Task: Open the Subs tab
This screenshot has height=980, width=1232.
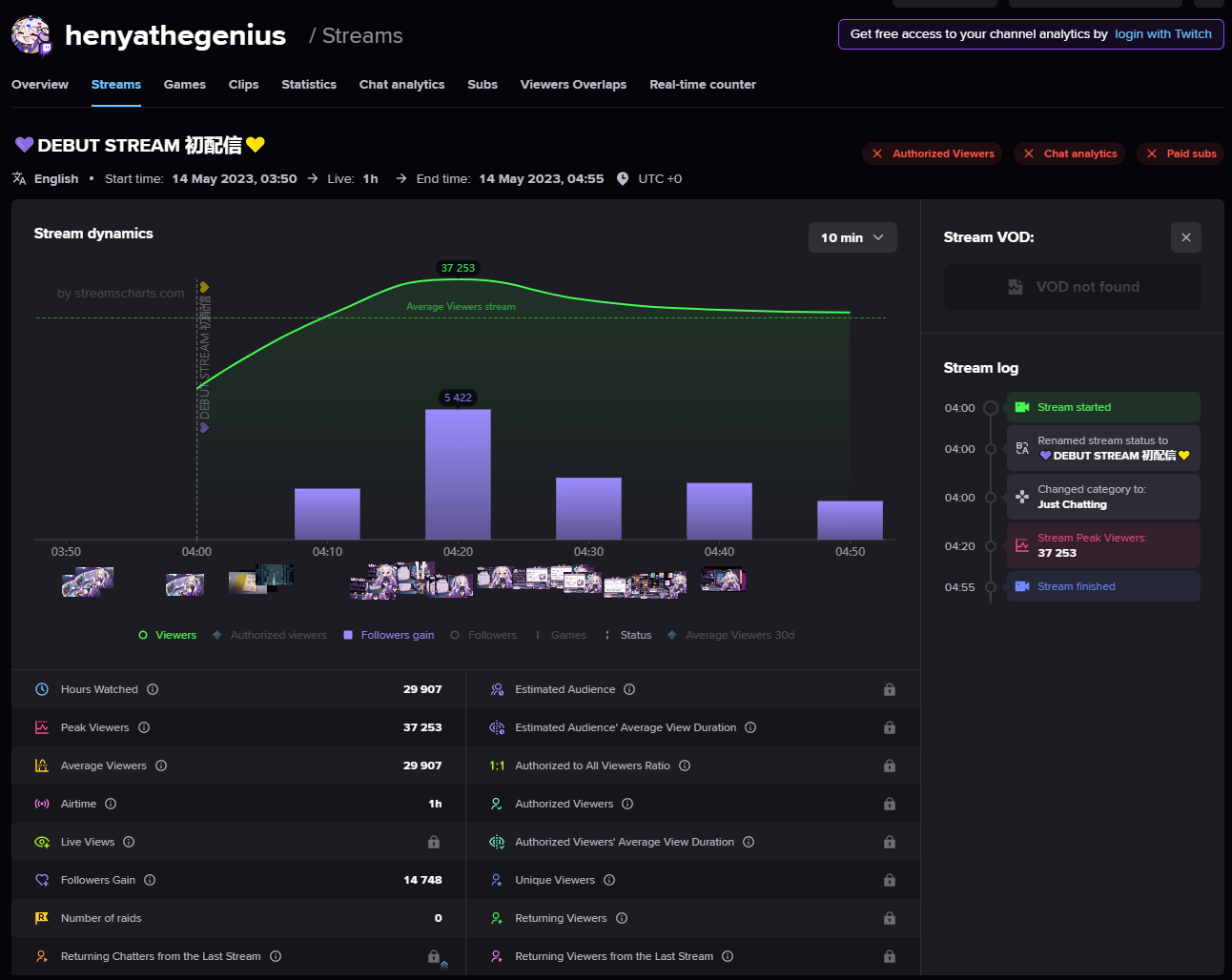Action: click(x=483, y=85)
